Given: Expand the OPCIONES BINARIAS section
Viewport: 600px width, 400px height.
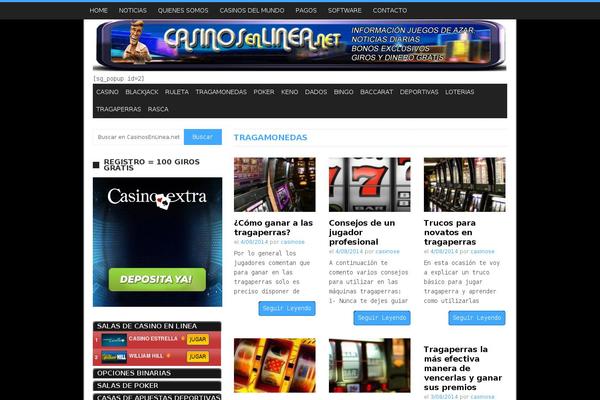Looking at the screenshot, I should tap(157, 373).
